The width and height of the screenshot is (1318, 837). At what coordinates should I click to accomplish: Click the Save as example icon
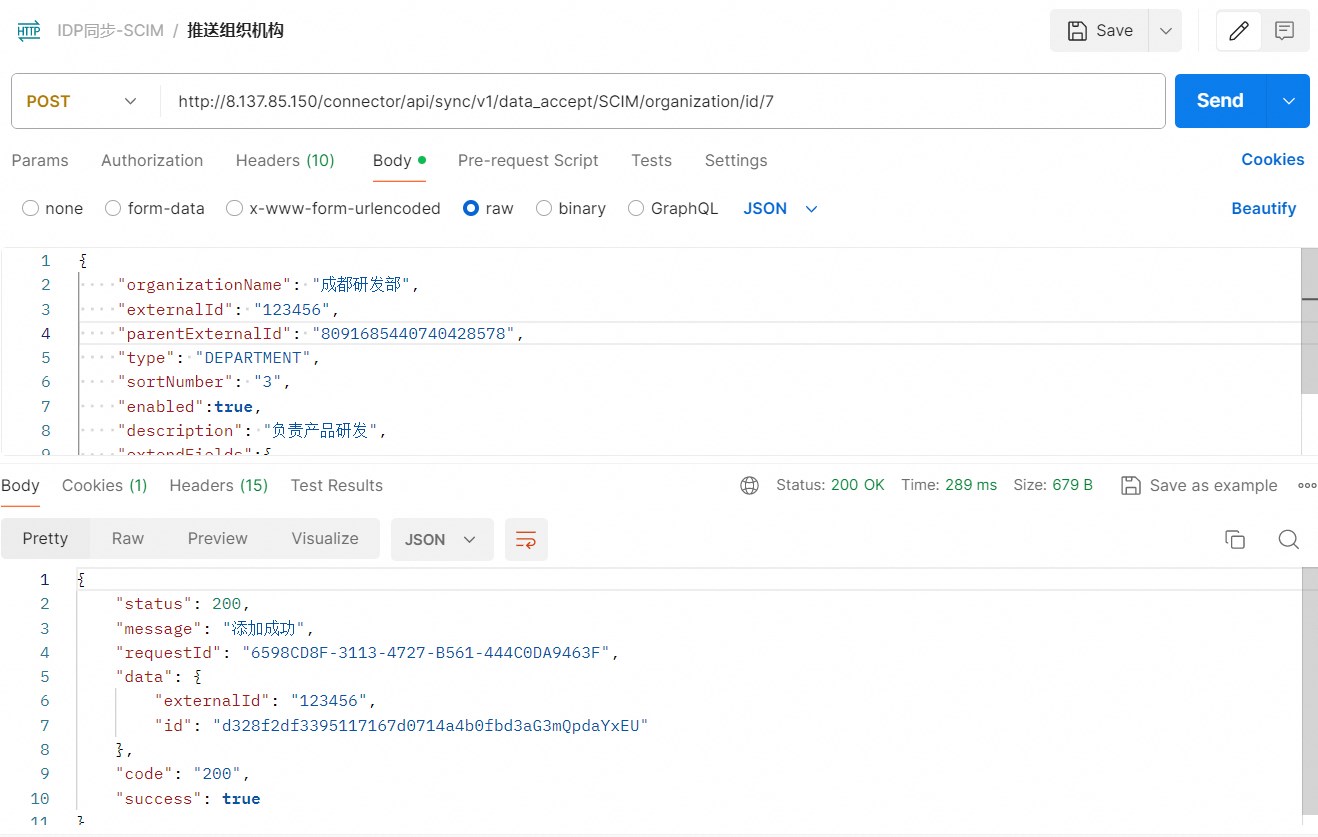pos(1131,486)
